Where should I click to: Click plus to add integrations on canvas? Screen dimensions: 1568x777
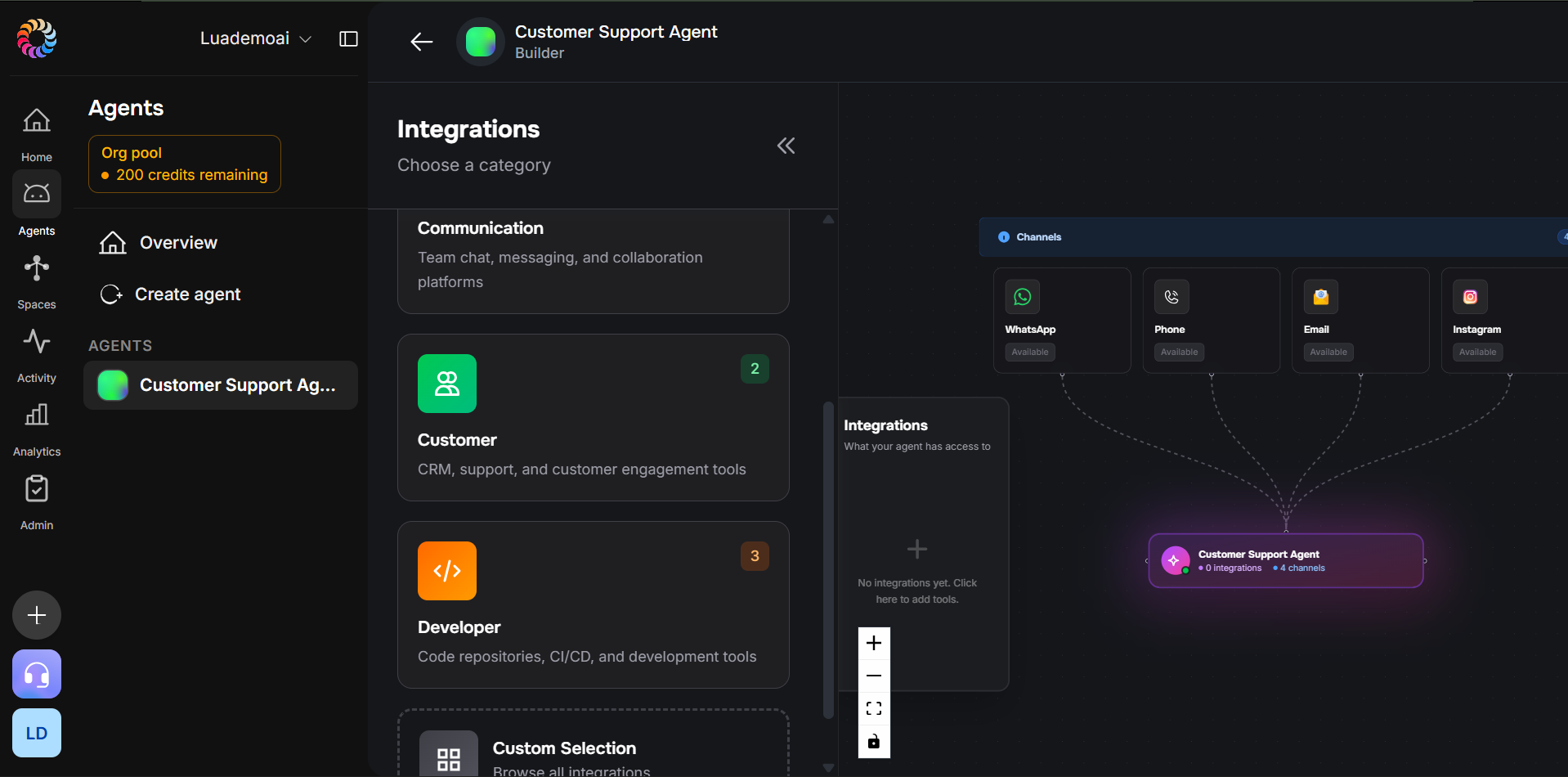917,549
